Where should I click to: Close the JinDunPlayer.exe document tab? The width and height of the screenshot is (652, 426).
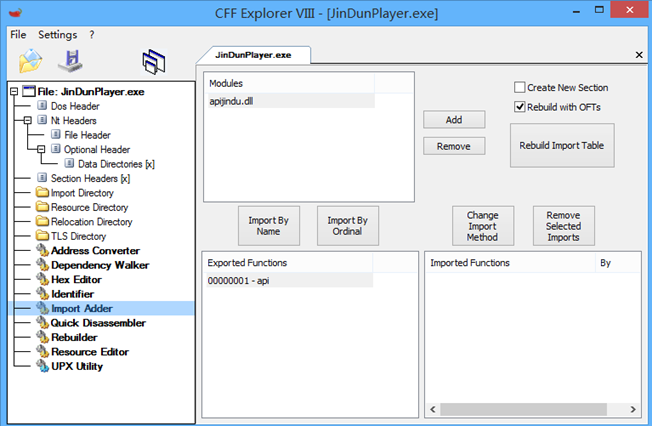point(639,55)
